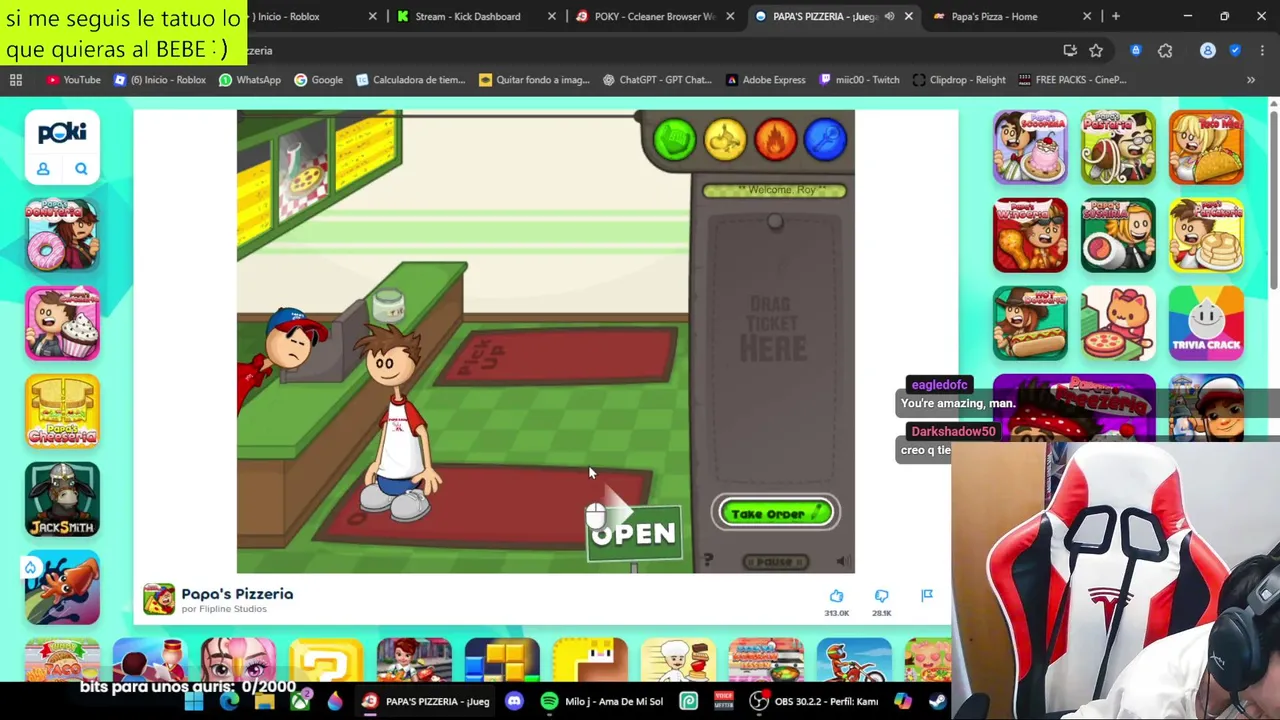Open Discord from the taskbar
The image size is (1280, 720).
pos(514,701)
